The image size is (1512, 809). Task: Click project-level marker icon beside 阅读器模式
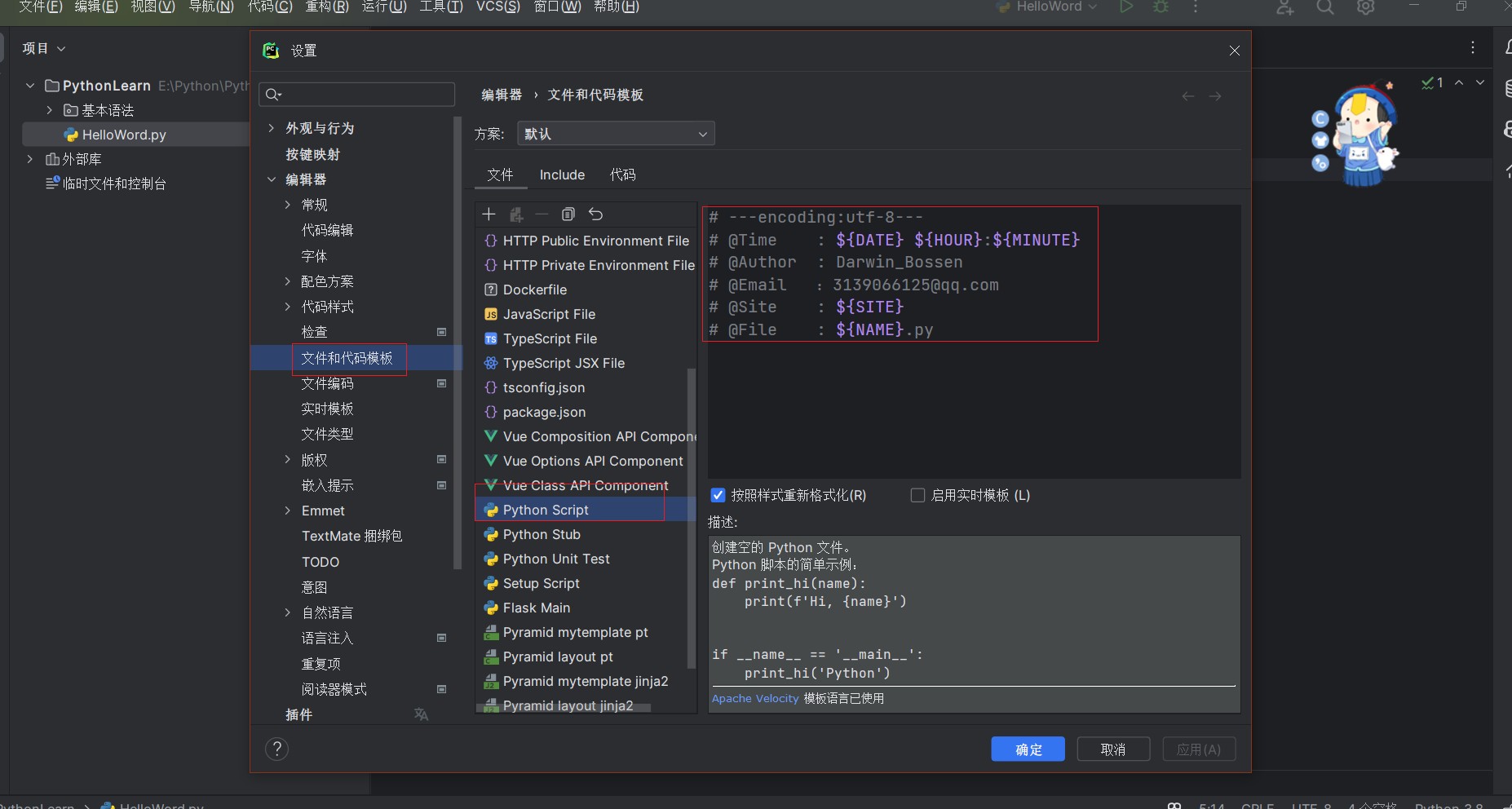tap(441, 689)
